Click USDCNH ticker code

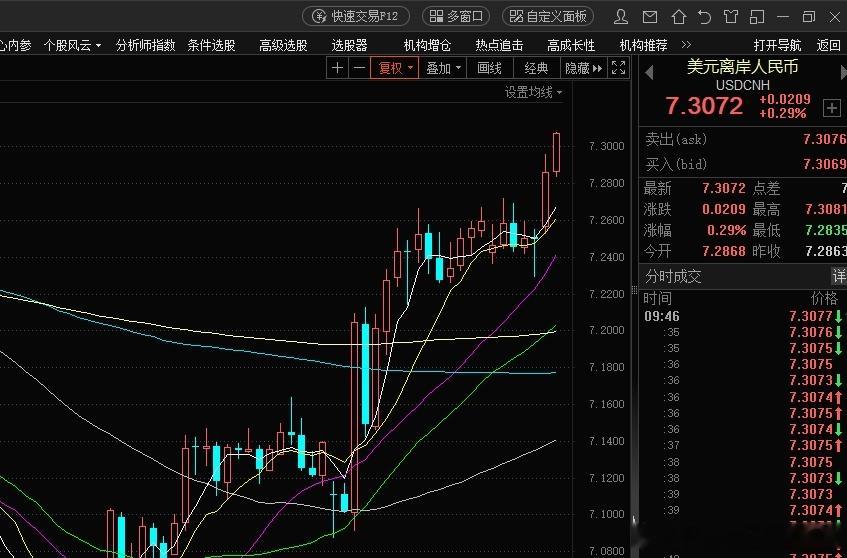(x=743, y=85)
